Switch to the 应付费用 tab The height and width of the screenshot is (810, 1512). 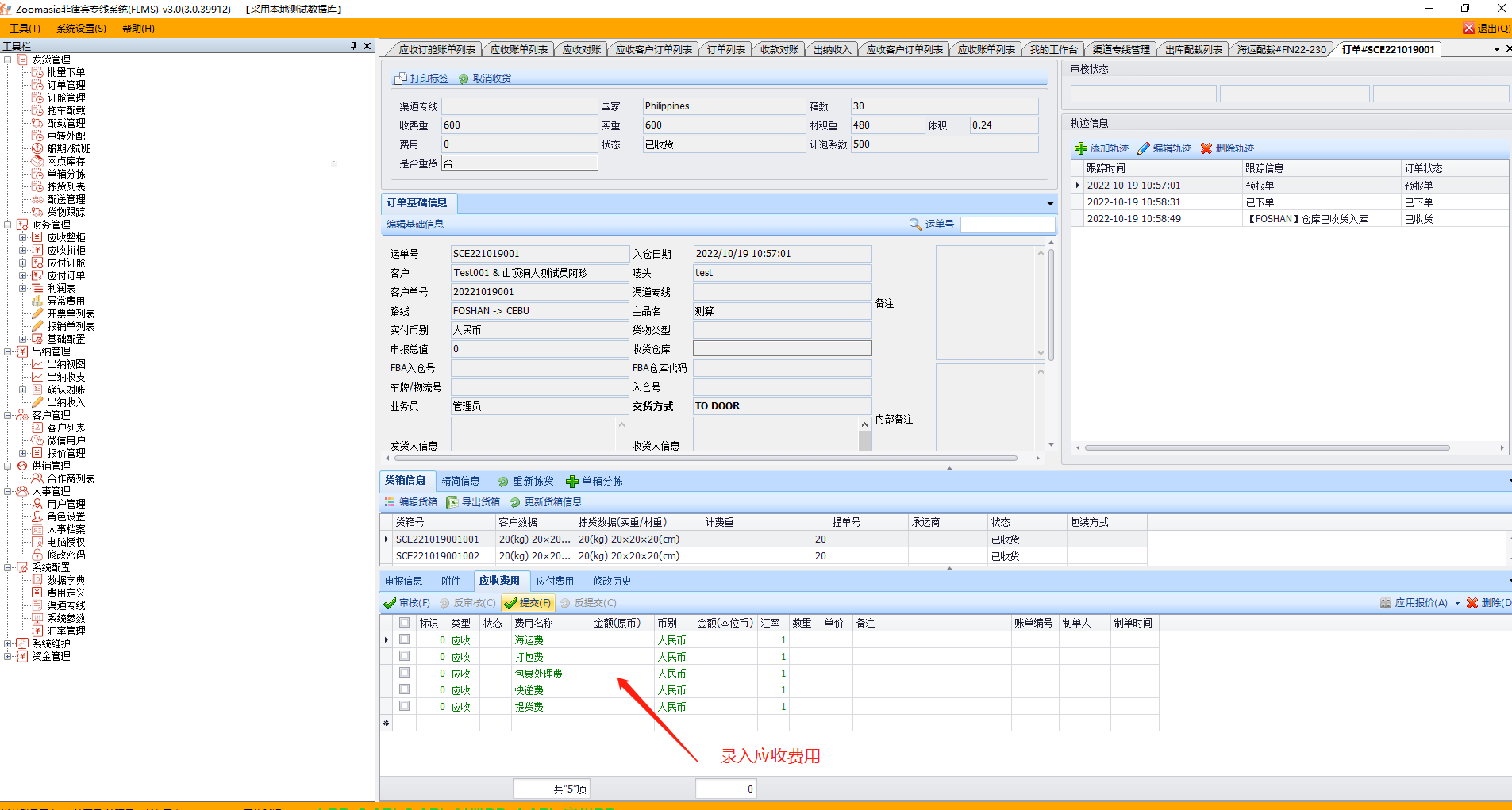pos(554,581)
